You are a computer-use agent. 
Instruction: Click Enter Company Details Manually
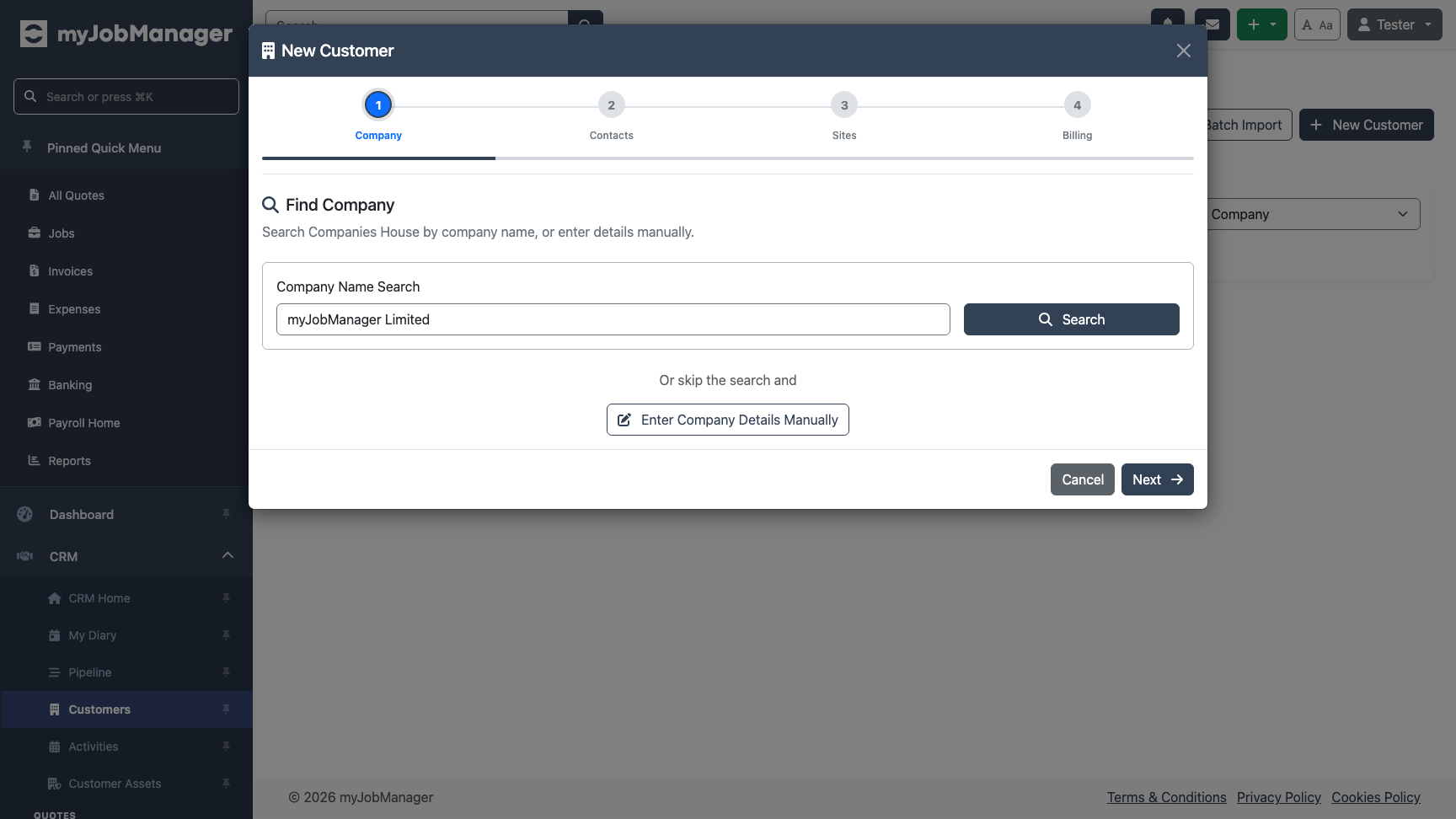pos(728,420)
